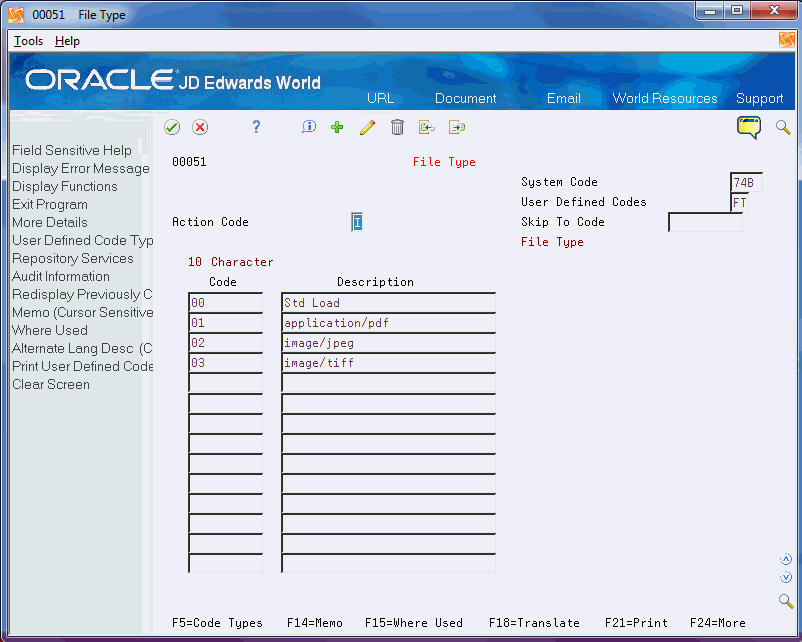Open the Support link

(760, 98)
